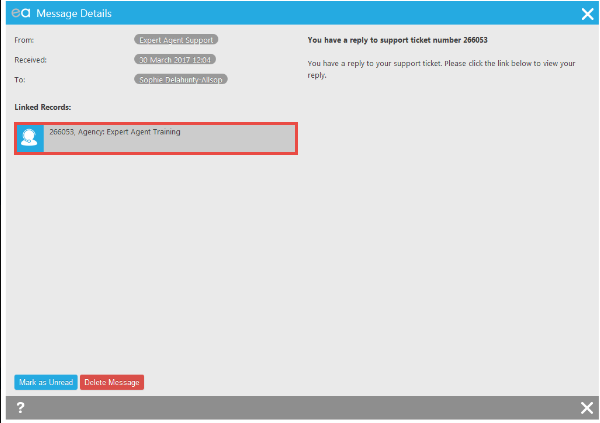Click the Expert Agent Support sender tag

tap(176, 40)
